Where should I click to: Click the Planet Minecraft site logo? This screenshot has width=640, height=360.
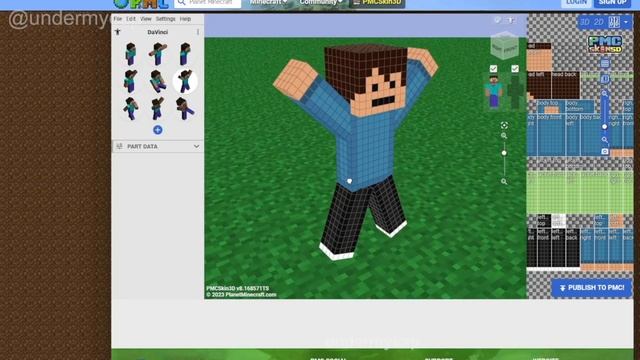coord(141,4)
